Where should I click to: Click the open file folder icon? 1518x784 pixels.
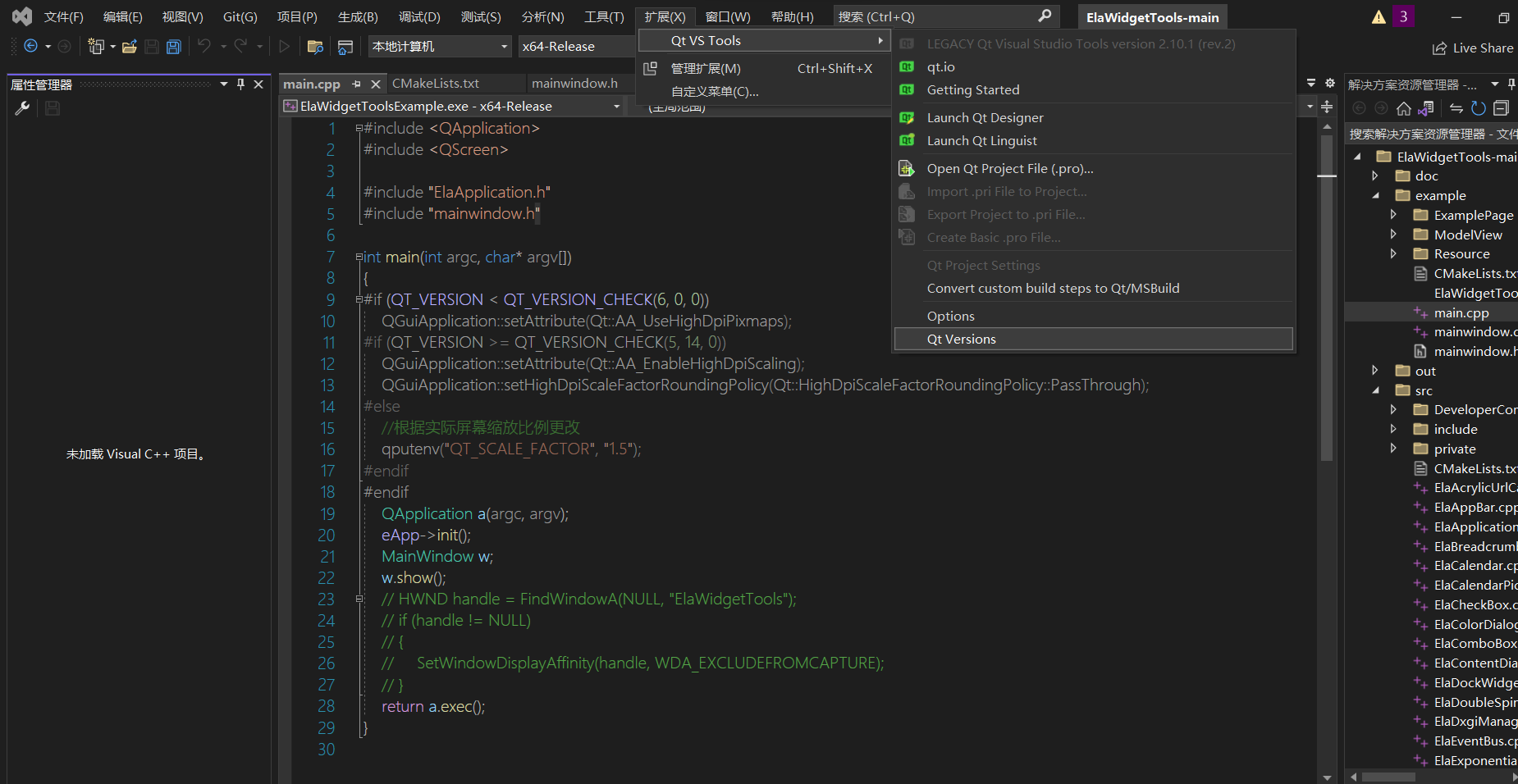(x=130, y=47)
